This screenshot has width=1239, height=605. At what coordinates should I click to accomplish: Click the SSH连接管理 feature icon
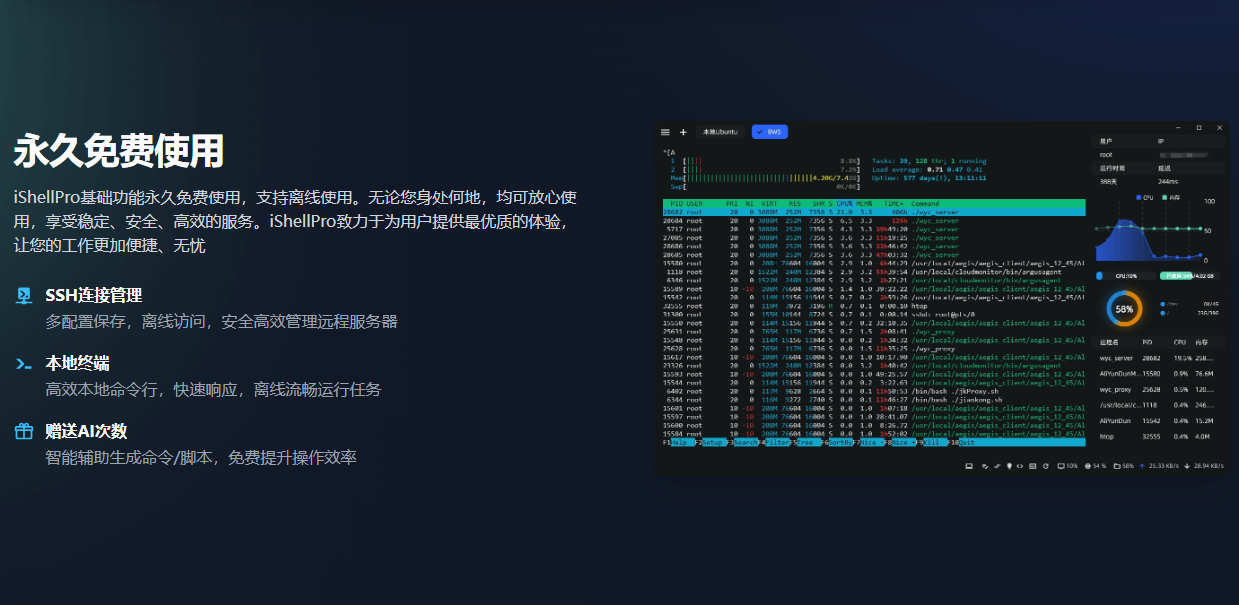[x=24, y=295]
